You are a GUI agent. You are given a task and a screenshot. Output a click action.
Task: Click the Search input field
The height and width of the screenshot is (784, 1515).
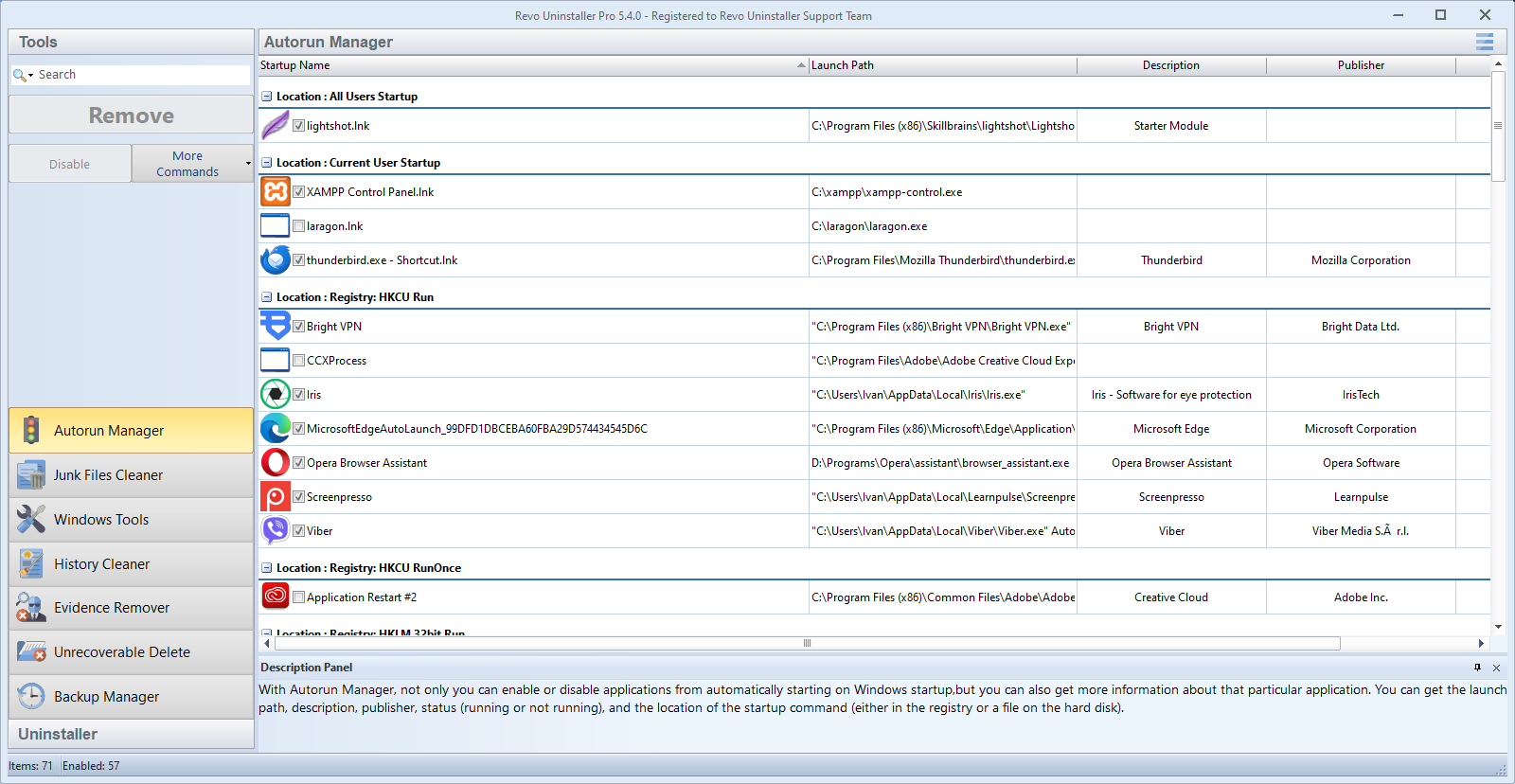pyautogui.click(x=142, y=75)
